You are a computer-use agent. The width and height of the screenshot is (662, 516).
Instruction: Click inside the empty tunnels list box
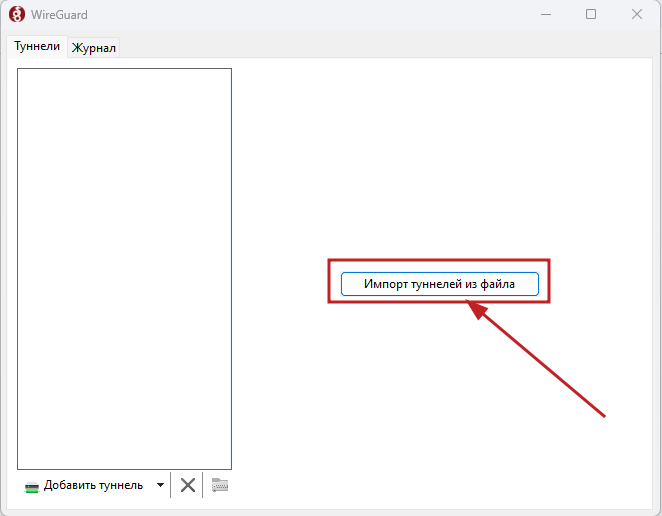125,269
